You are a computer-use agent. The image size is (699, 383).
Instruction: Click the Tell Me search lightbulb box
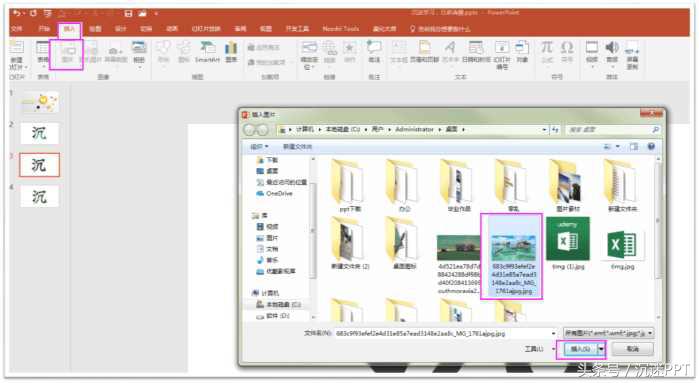point(440,29)
